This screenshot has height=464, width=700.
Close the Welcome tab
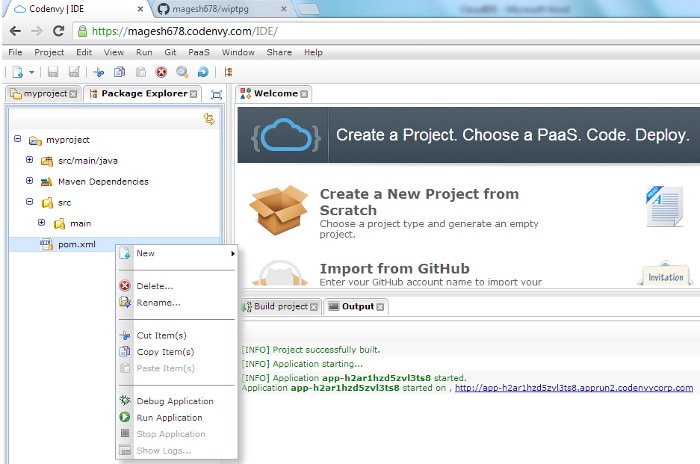point(304,94)
